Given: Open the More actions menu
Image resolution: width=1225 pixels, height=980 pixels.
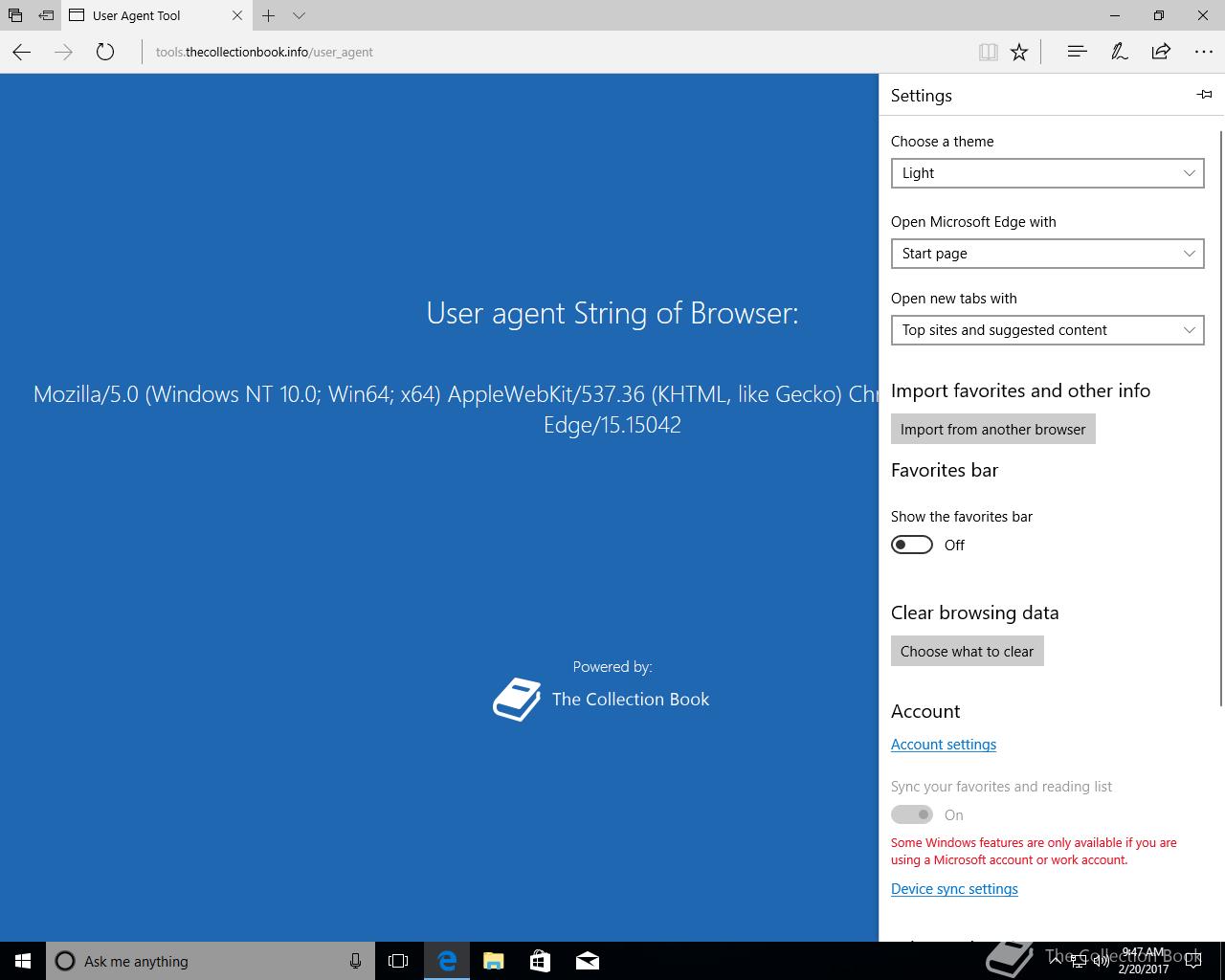Looking at the screenshot, I should [x=1203, y=52].
